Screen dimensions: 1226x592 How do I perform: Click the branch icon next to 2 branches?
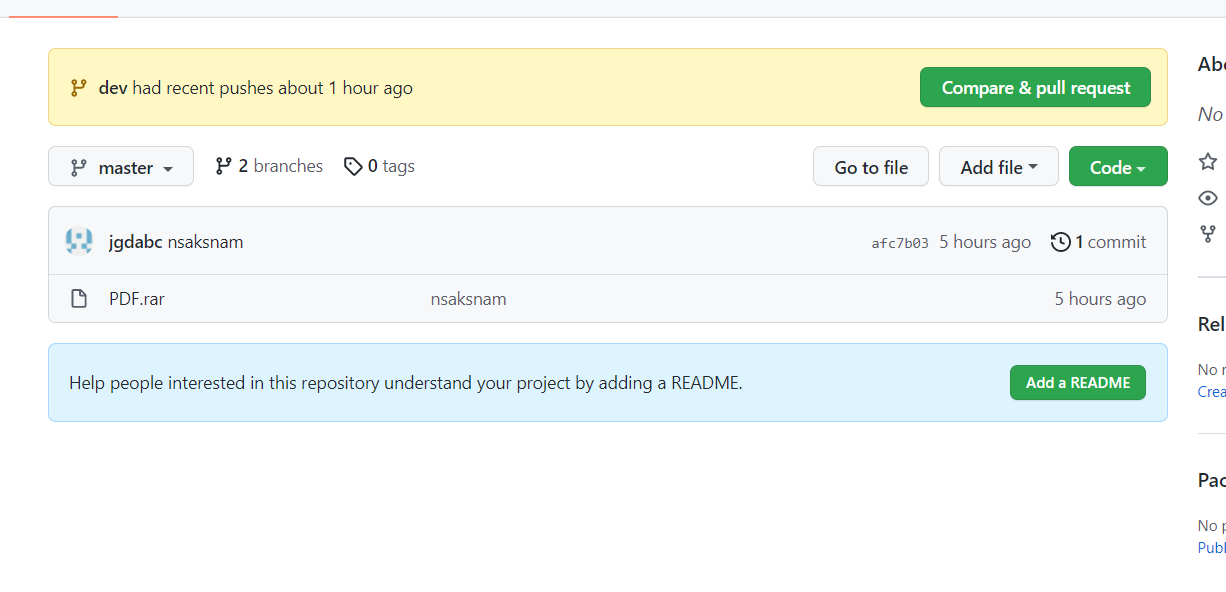coord(224,166)
